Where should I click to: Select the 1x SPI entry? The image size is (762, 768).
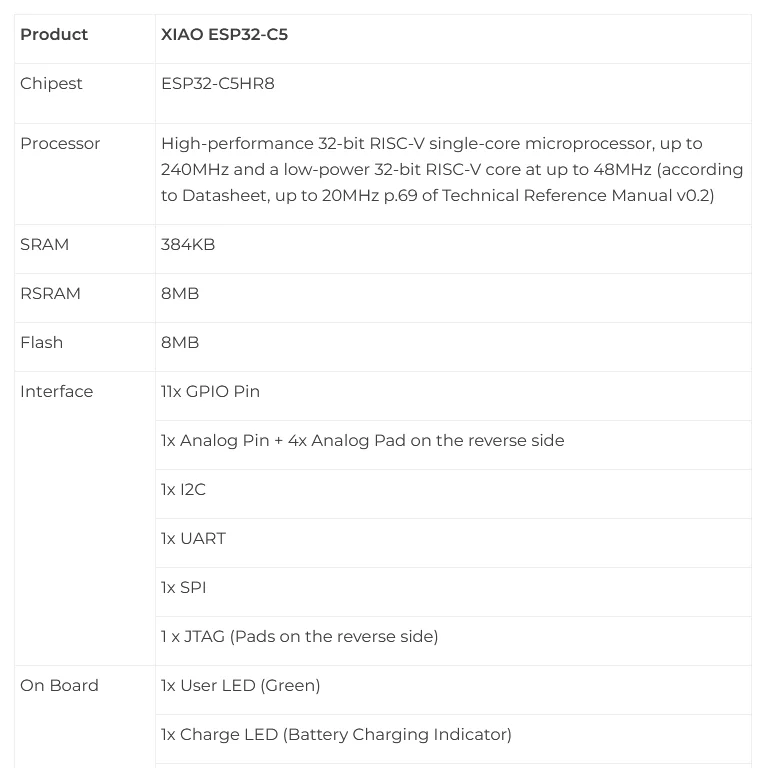click(x=183, y=587)
